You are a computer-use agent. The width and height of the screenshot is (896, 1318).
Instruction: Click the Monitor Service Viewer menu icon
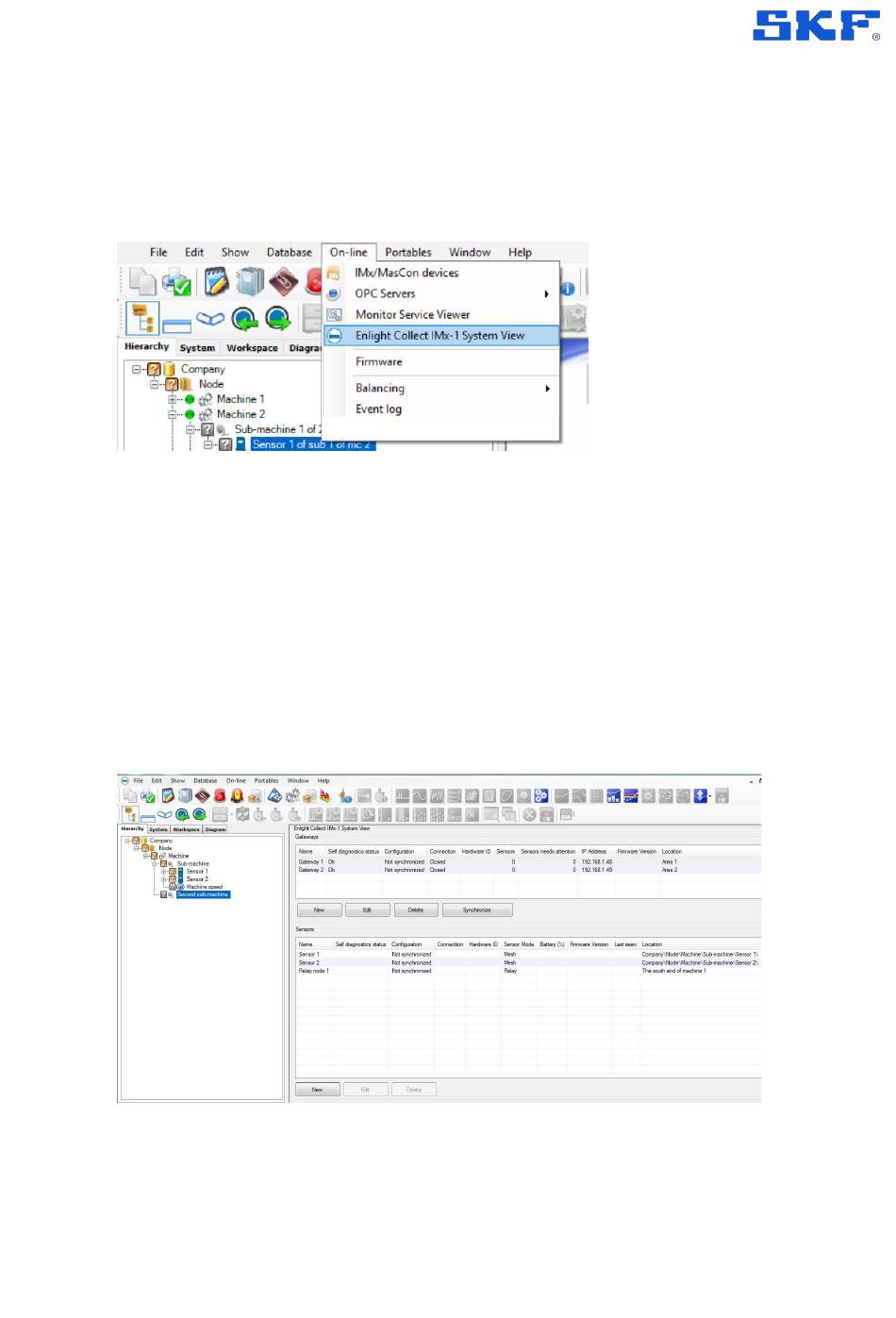(334, 315)
